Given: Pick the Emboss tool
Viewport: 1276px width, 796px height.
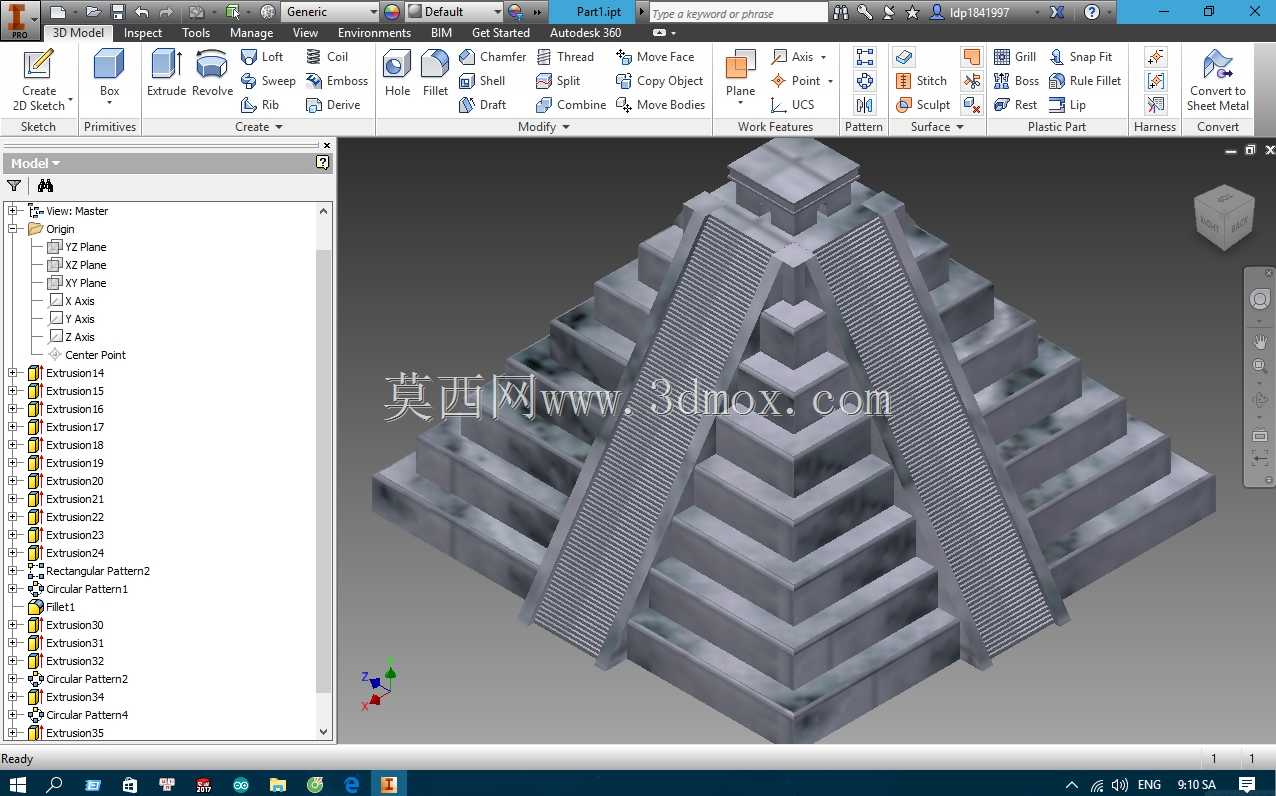Looking at the screenshot, I should point(337,81).
